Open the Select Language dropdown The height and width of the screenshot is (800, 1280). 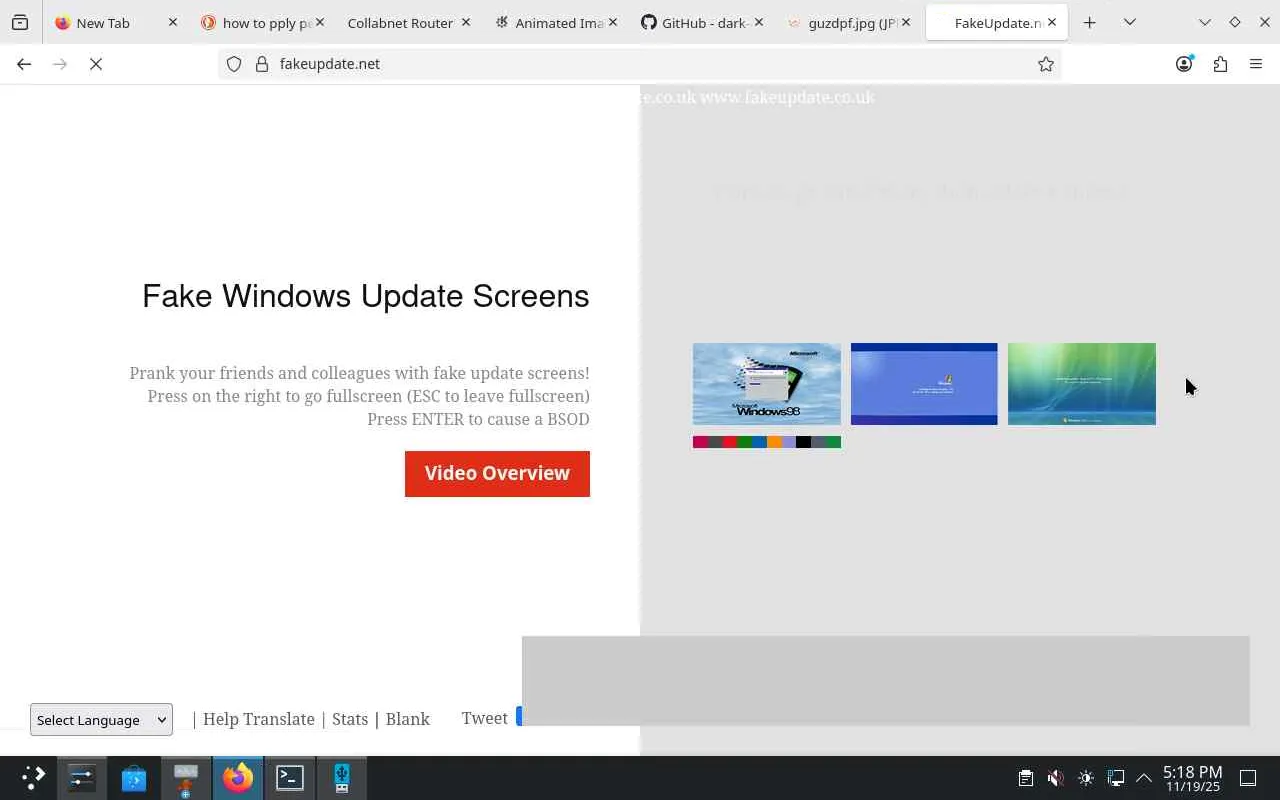click(x=101, y=719)
